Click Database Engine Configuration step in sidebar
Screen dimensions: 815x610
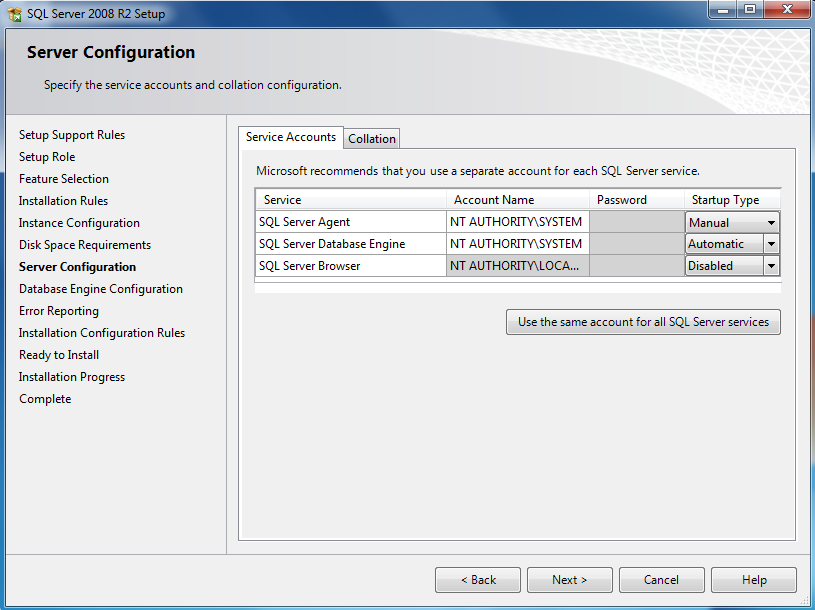click(101, 289)
